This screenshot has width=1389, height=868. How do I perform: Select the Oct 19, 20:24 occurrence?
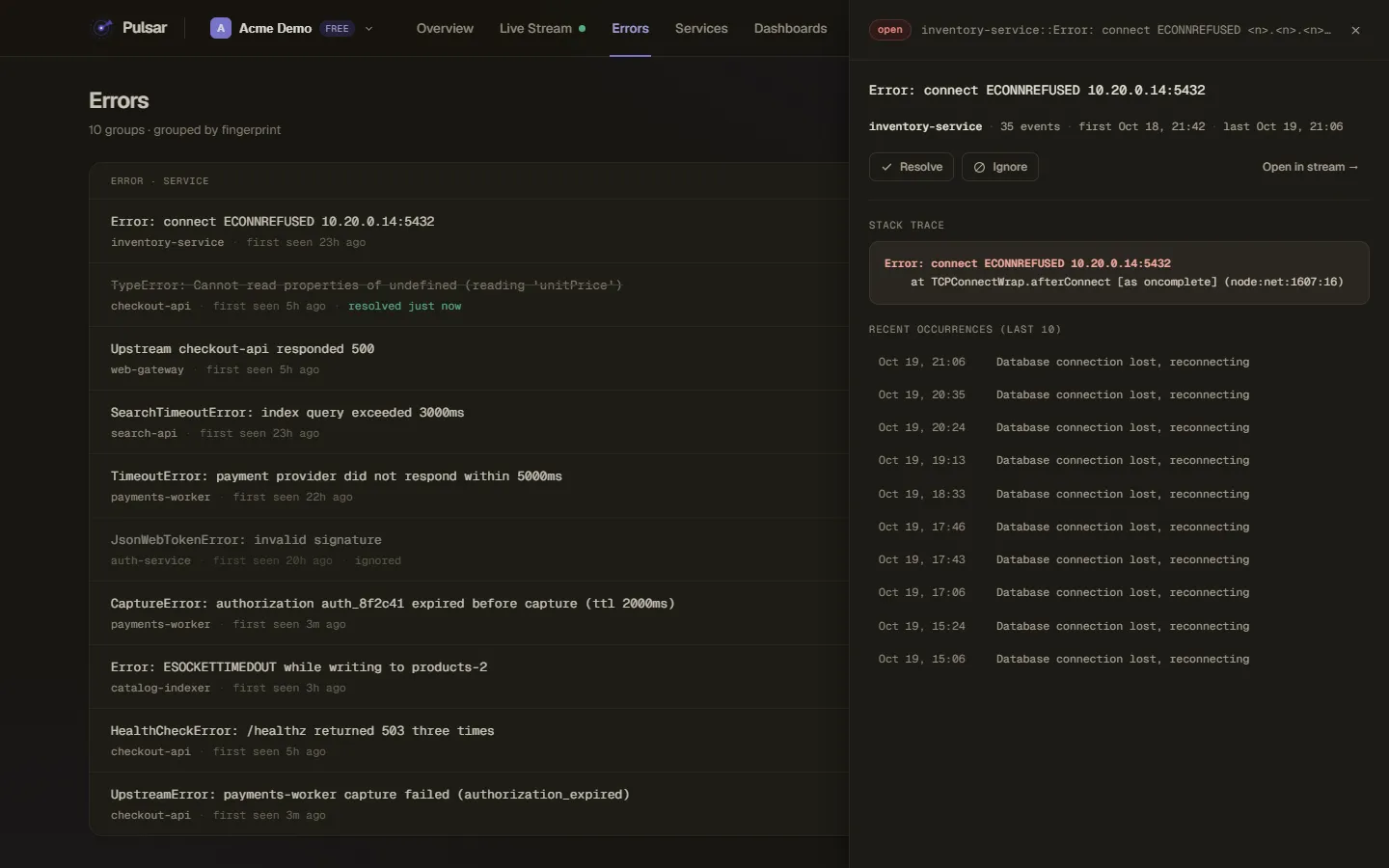pos(1119,428)
